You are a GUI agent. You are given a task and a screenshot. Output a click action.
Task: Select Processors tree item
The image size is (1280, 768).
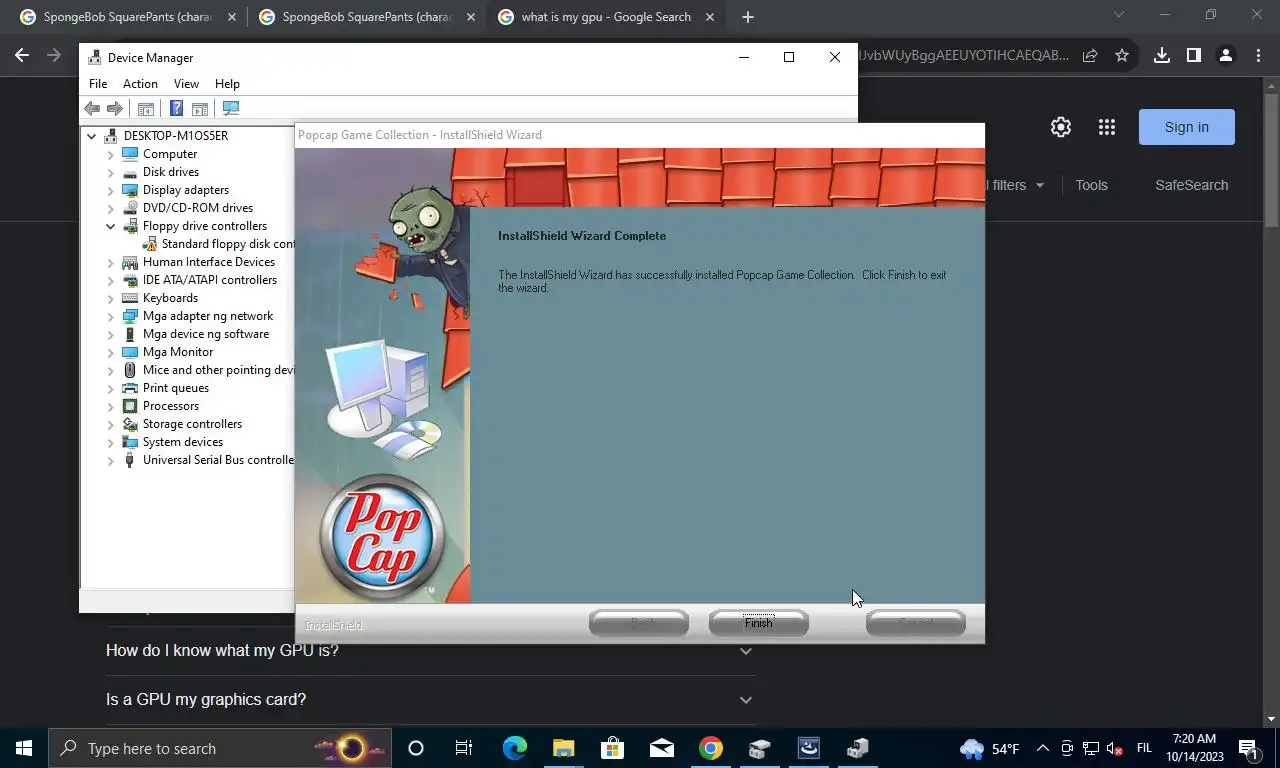170,406
